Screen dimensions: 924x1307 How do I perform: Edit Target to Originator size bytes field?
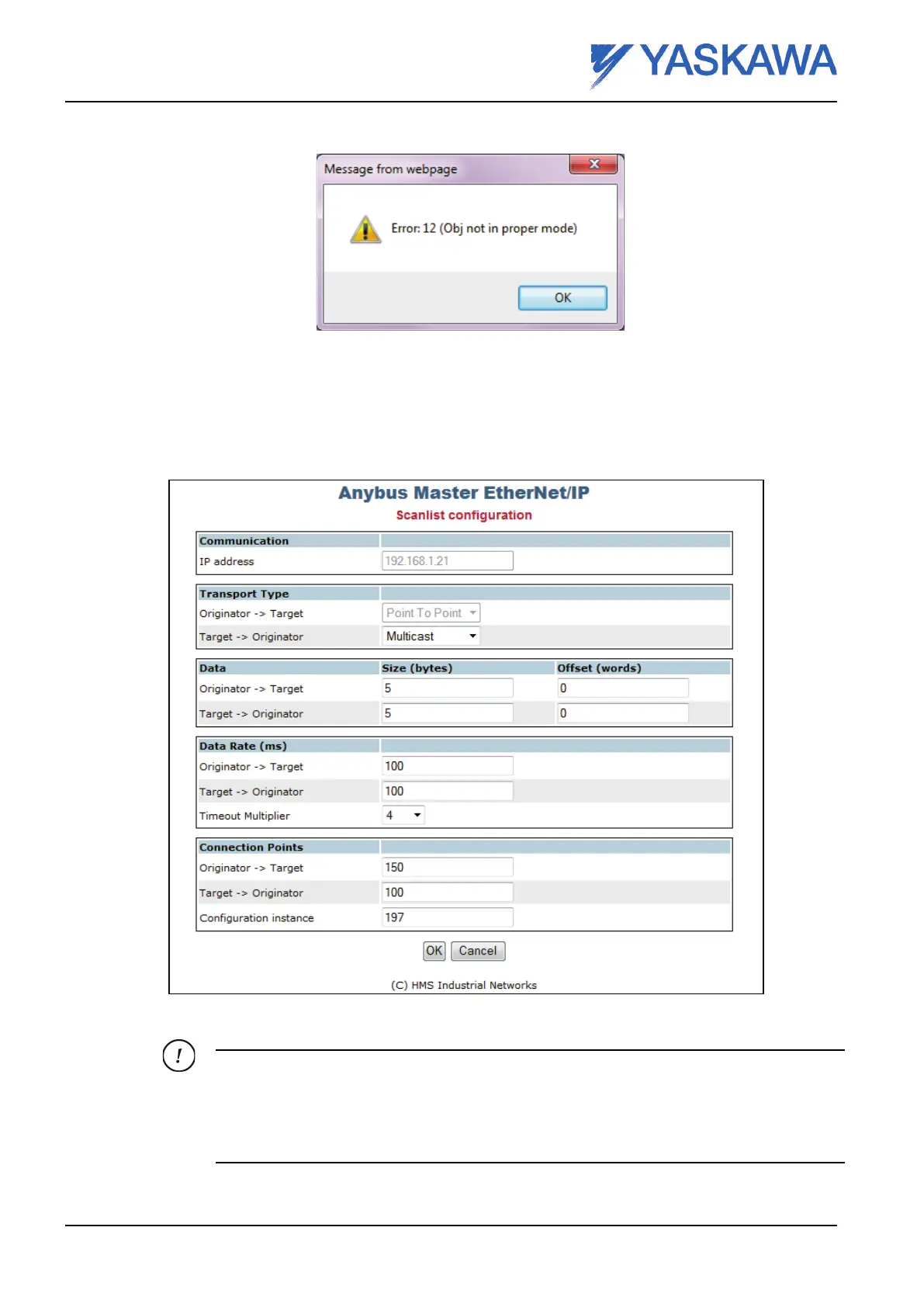point(448,712)
